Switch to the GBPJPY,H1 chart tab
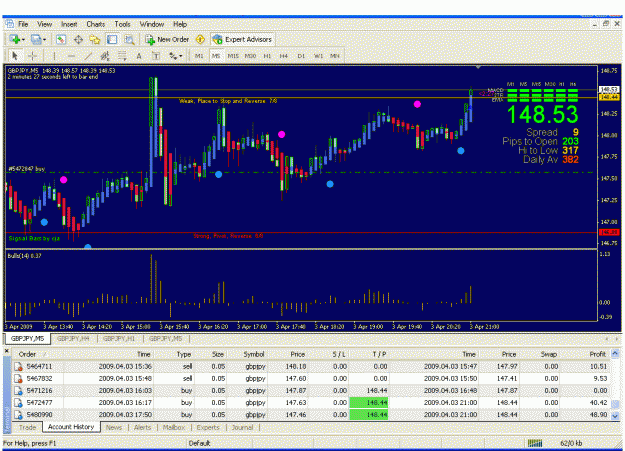 pos(119,339)
